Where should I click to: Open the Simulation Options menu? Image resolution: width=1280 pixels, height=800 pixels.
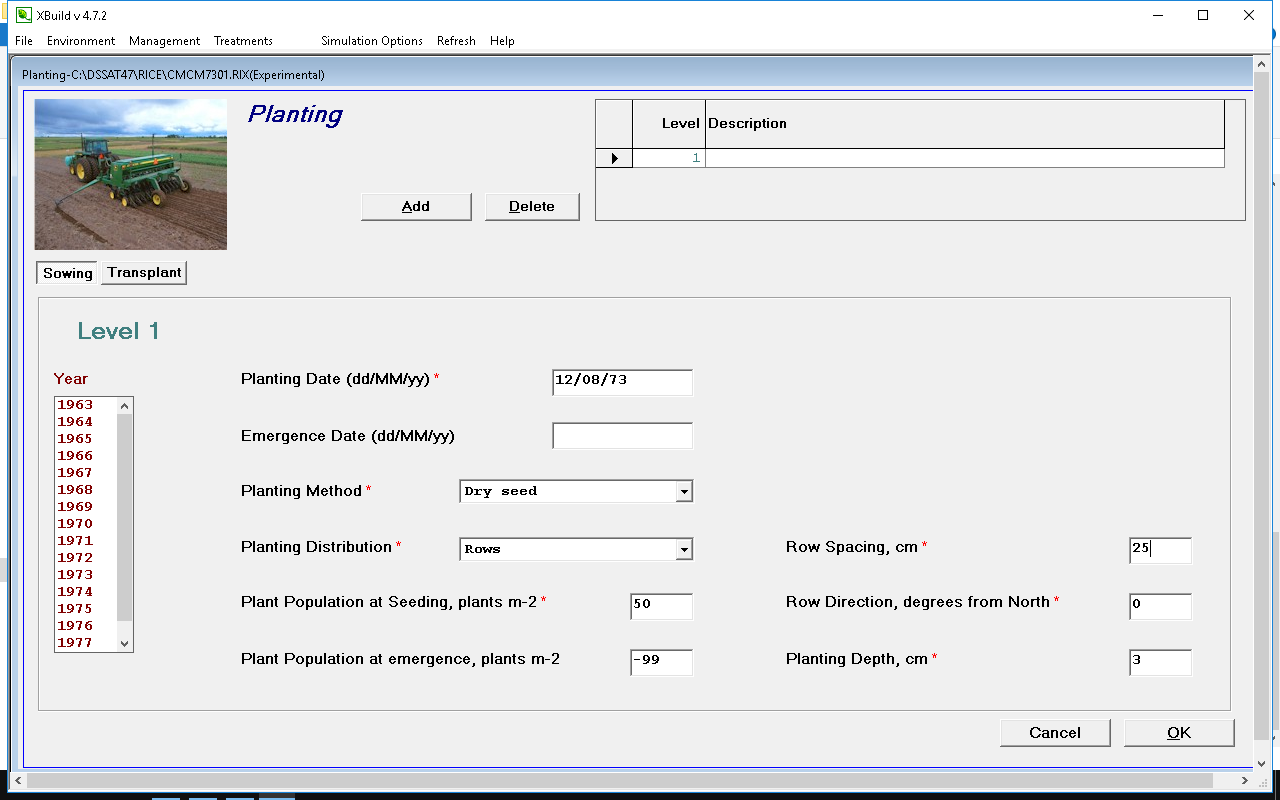coord(371,41)
